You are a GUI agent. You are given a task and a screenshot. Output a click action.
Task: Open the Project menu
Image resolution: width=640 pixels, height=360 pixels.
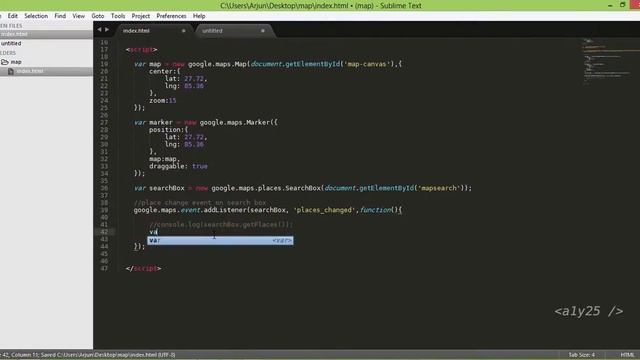140,16
